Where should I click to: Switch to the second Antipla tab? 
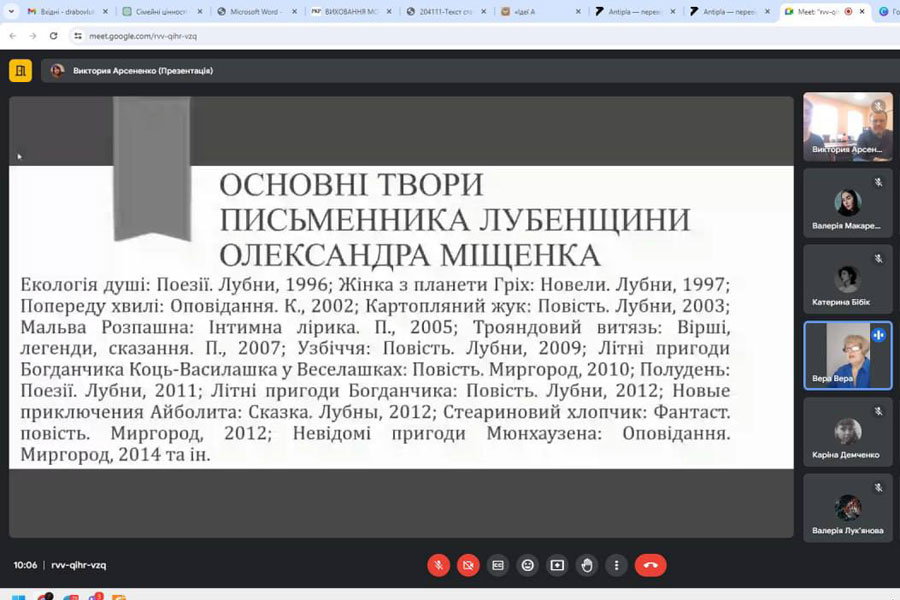coord(730,11)
